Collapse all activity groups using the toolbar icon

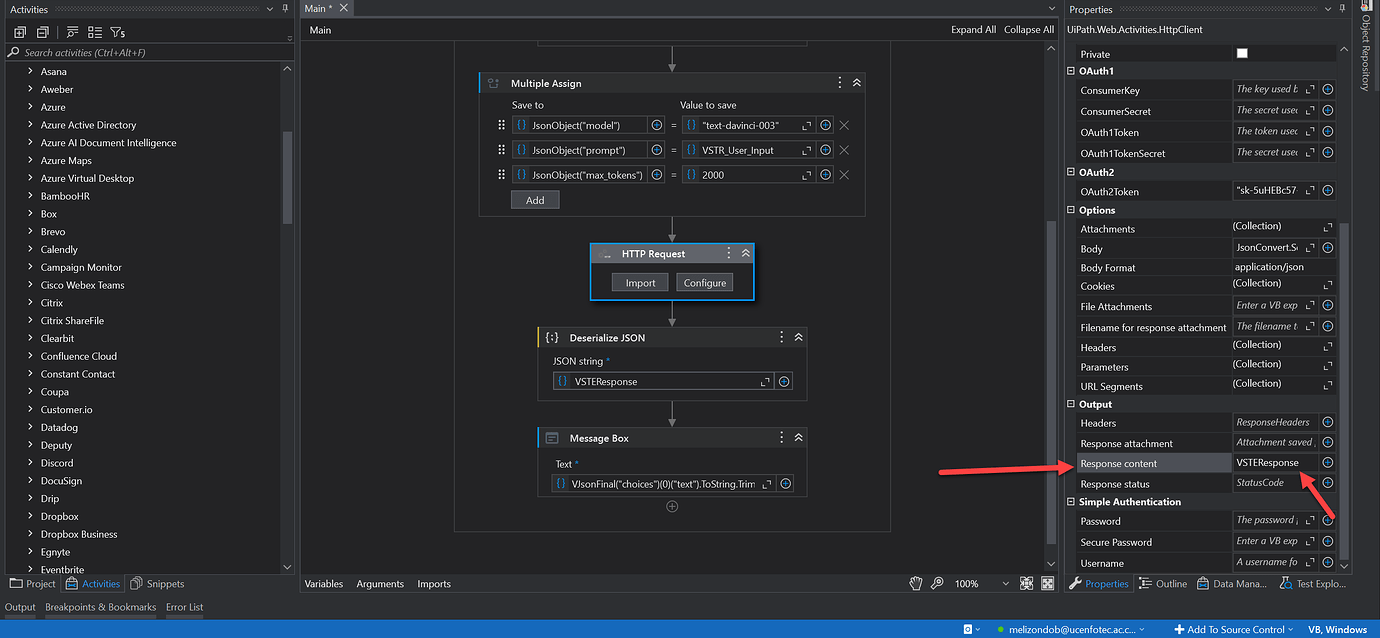[41, 32]
